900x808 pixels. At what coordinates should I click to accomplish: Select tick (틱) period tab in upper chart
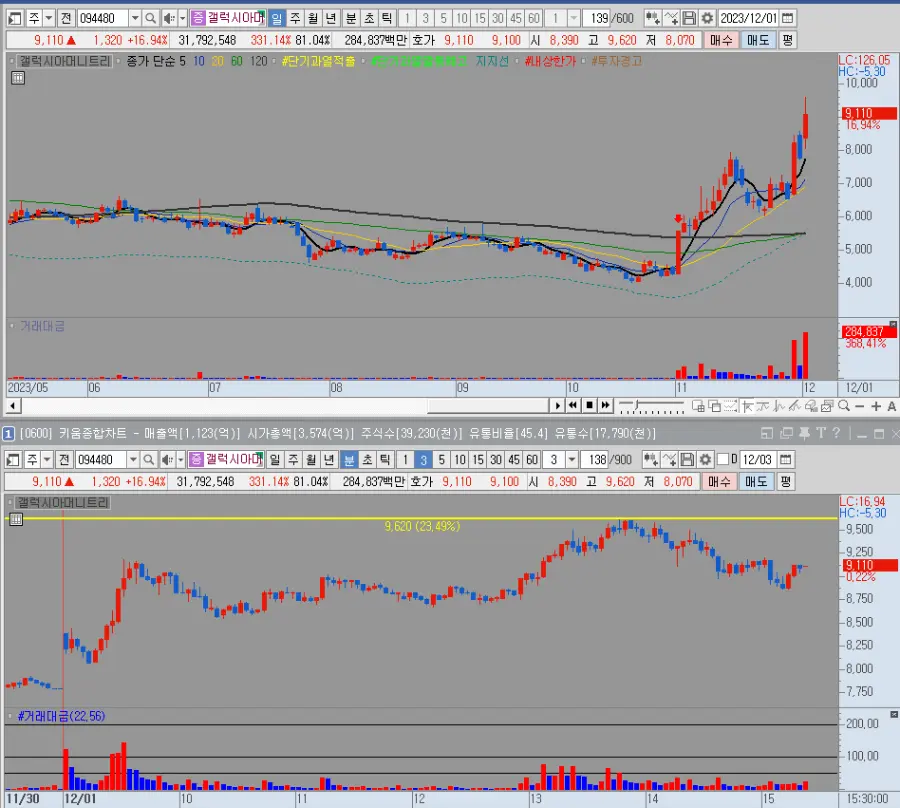pos(387,18)
